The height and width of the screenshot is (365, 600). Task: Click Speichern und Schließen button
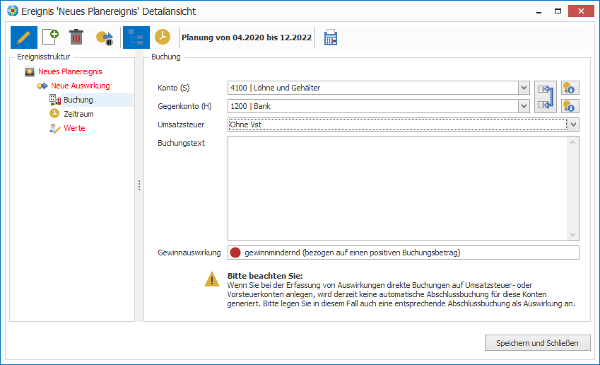point(538,343)
